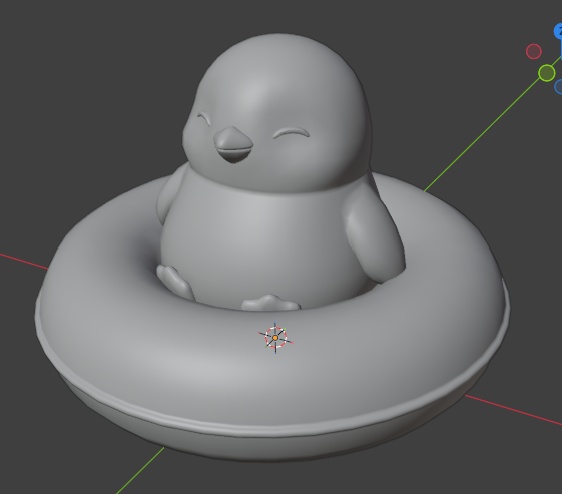
Task: Click the red X axis line at left
Action: point(24,261)
